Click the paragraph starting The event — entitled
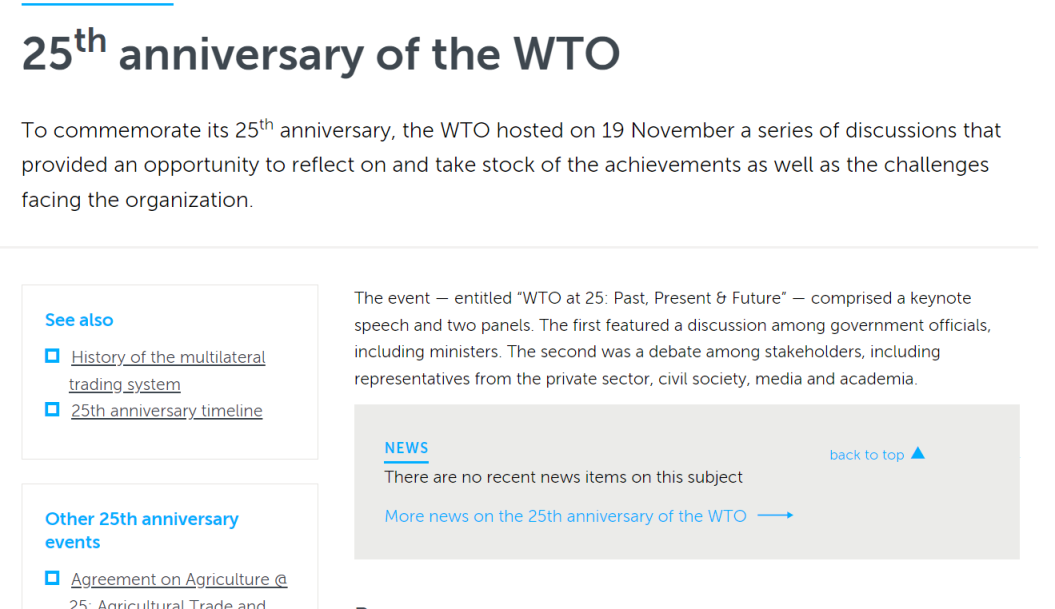1055x609 pixels. (x=662, y=339)
